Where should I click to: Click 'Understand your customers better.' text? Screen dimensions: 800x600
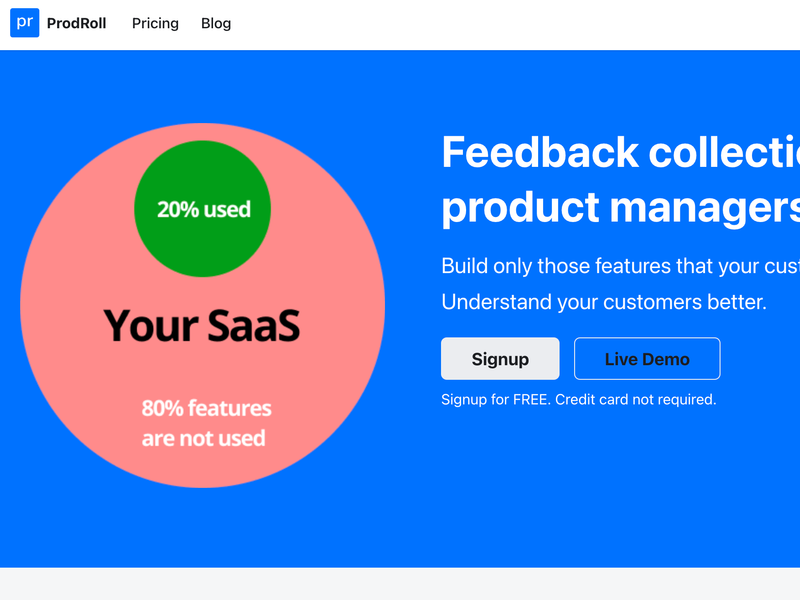pos(604,302)
